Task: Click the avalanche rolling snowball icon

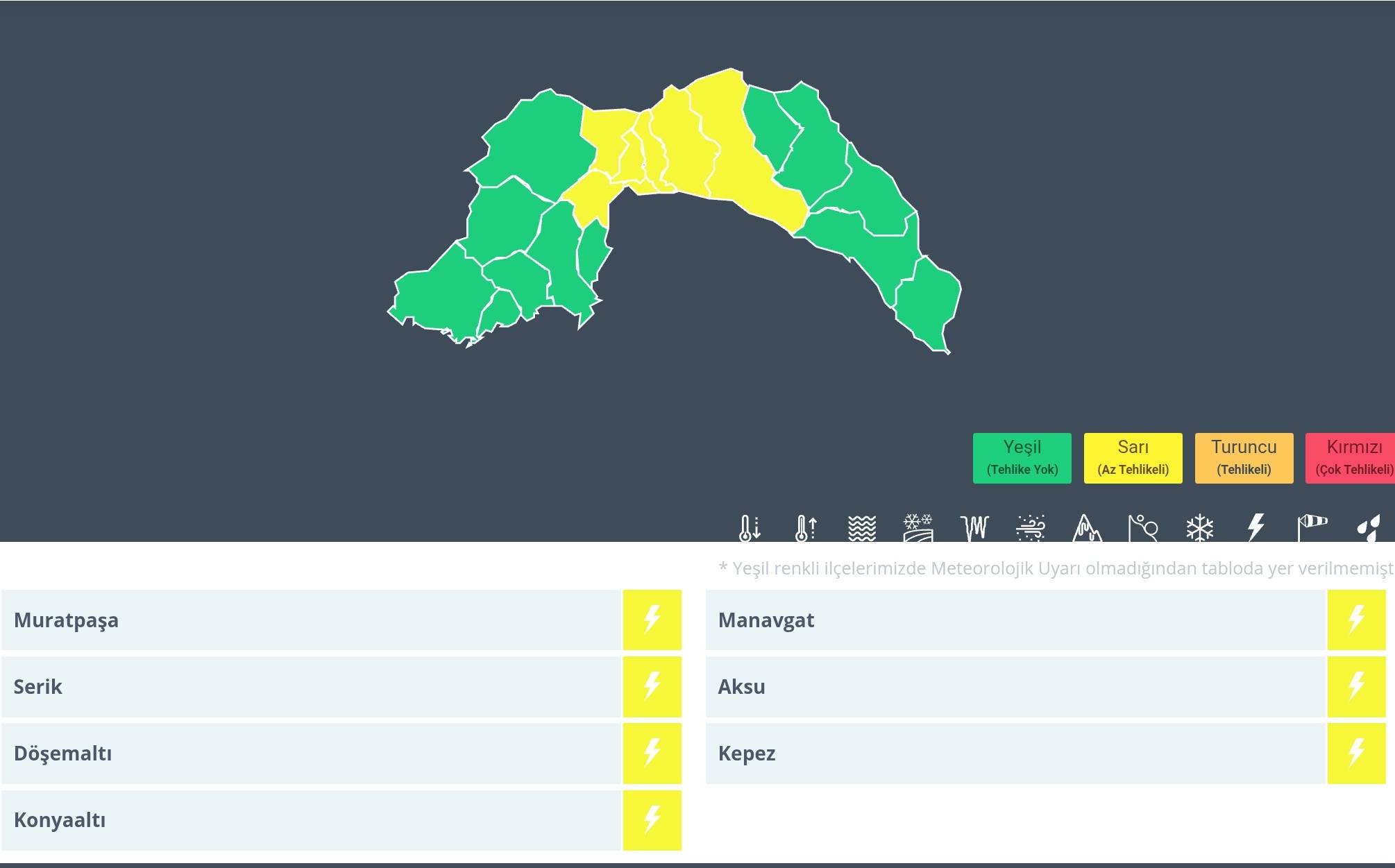Action: point(1143,527)
